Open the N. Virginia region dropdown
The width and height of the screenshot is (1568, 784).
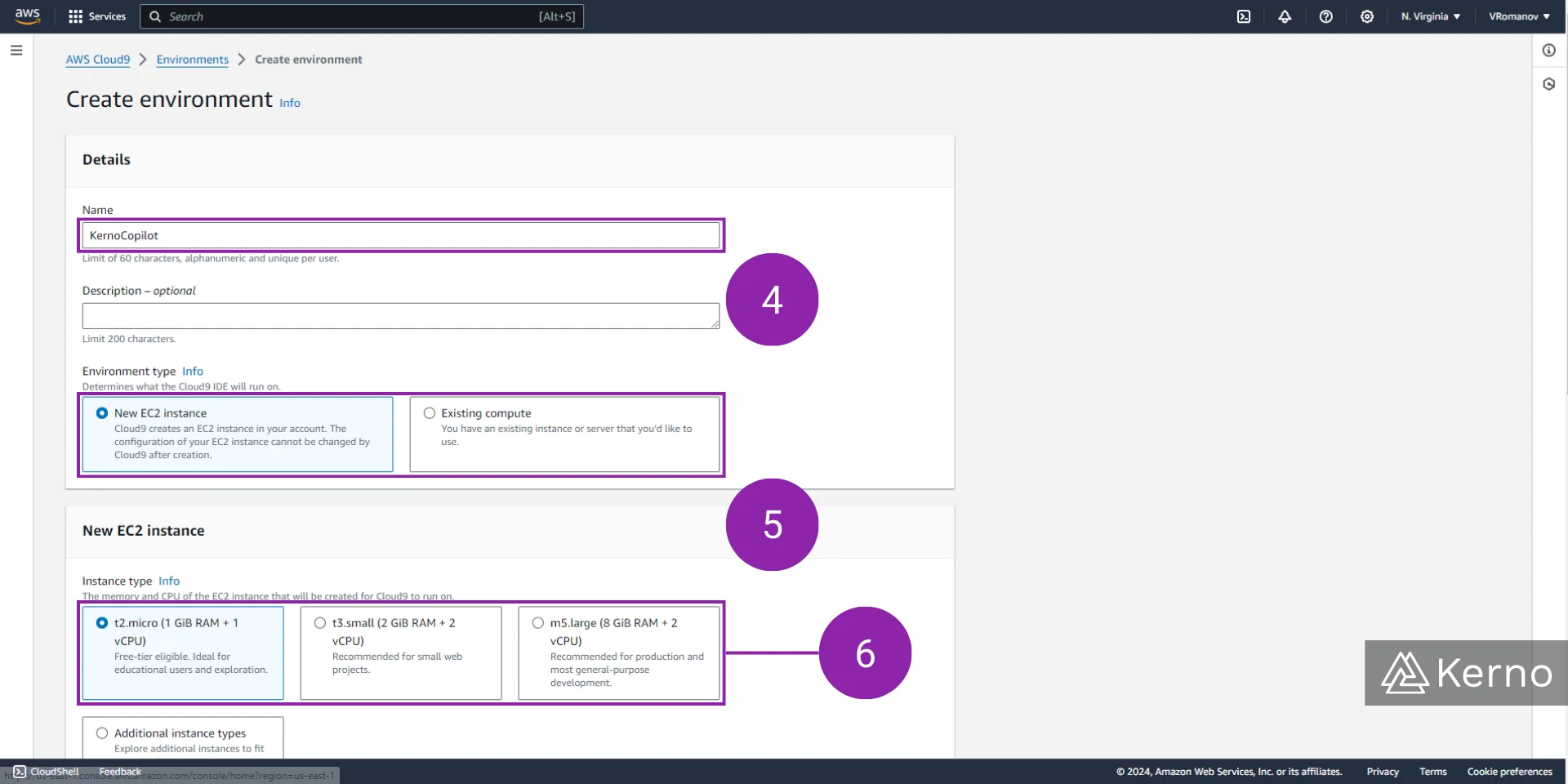[1431, 16]
